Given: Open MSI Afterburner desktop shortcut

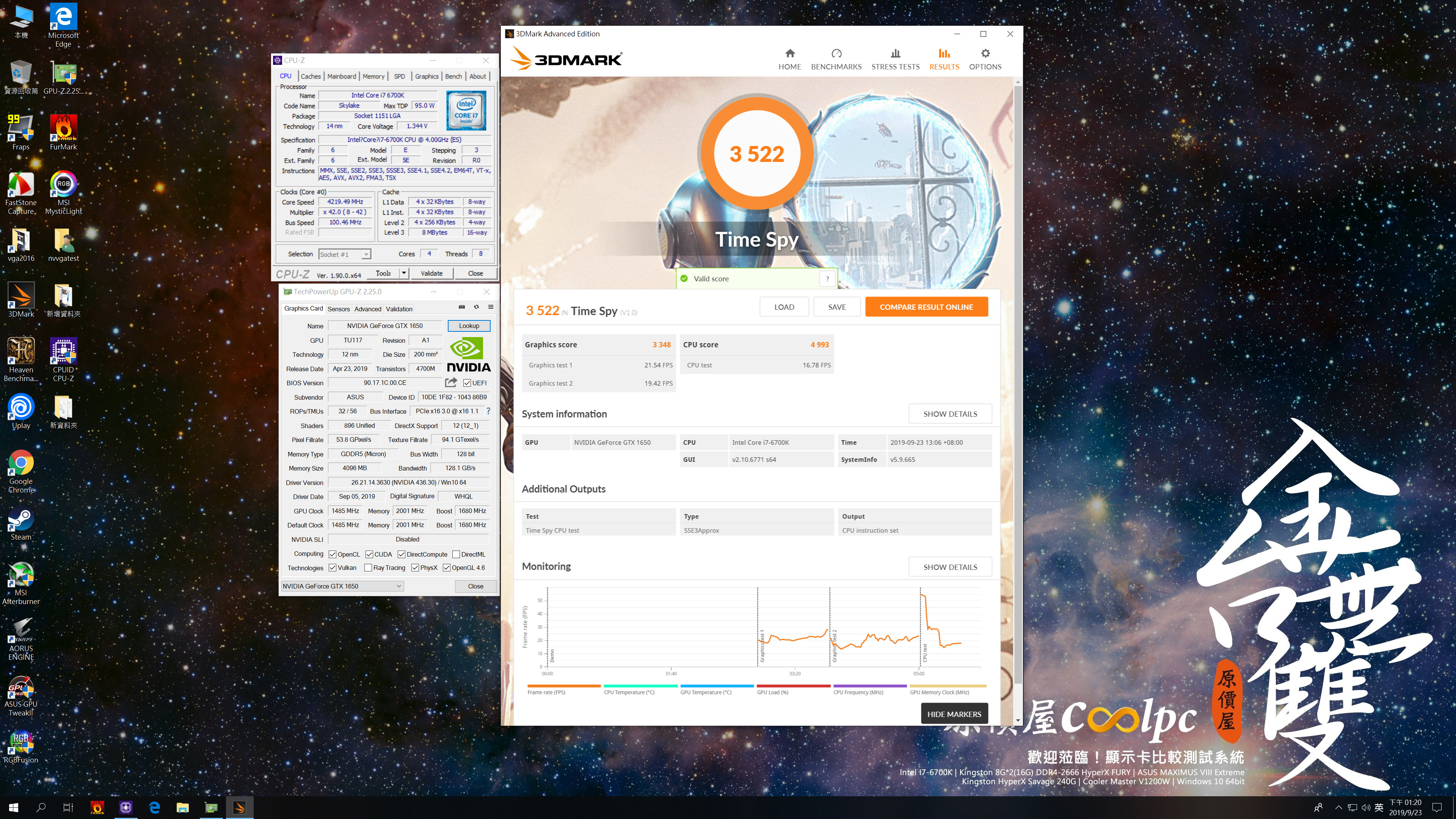Looking at the screenshot, I should click(x=21, y=583).
